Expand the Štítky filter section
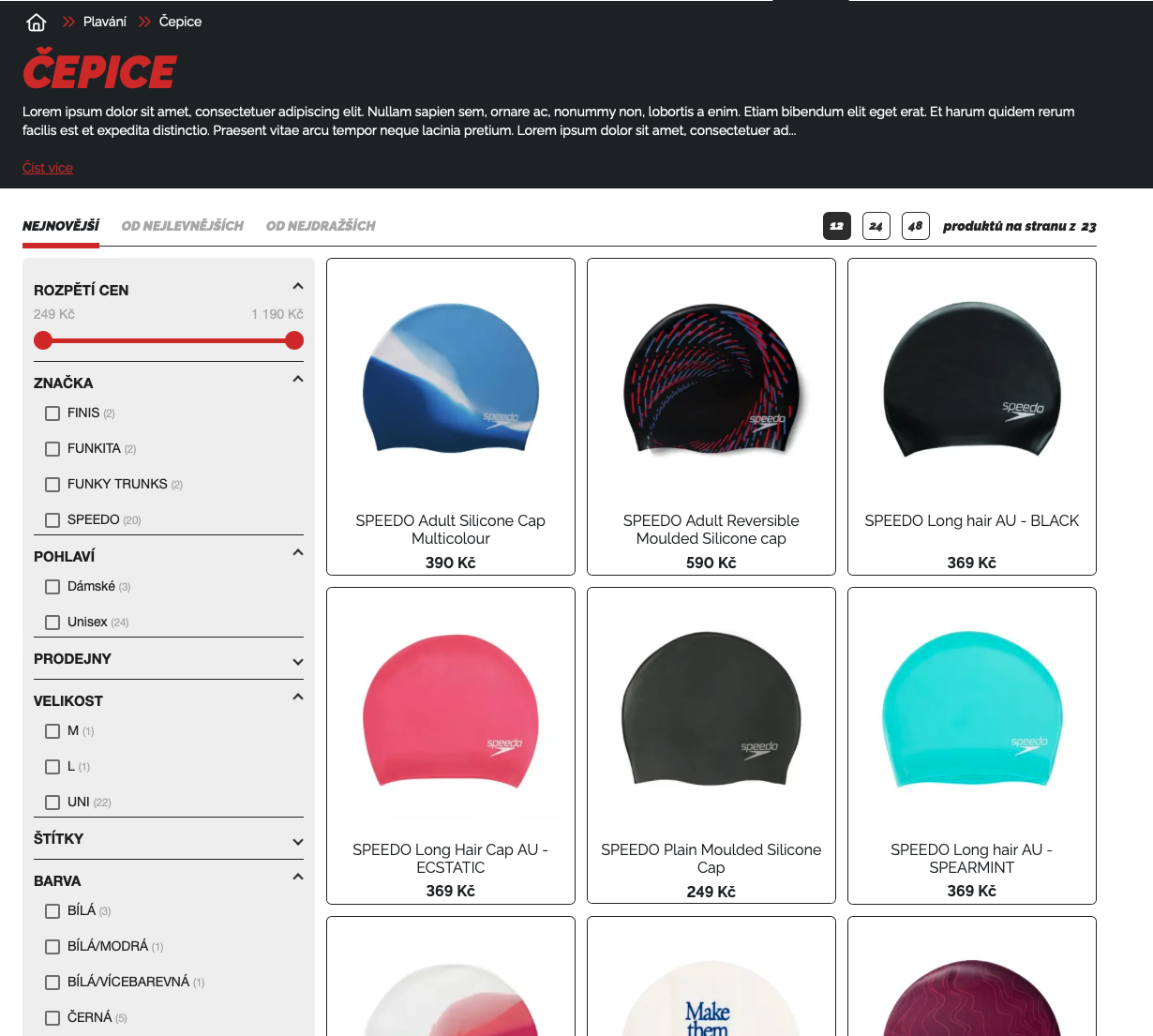The image size is (1153, 1036). coord(298,842)
